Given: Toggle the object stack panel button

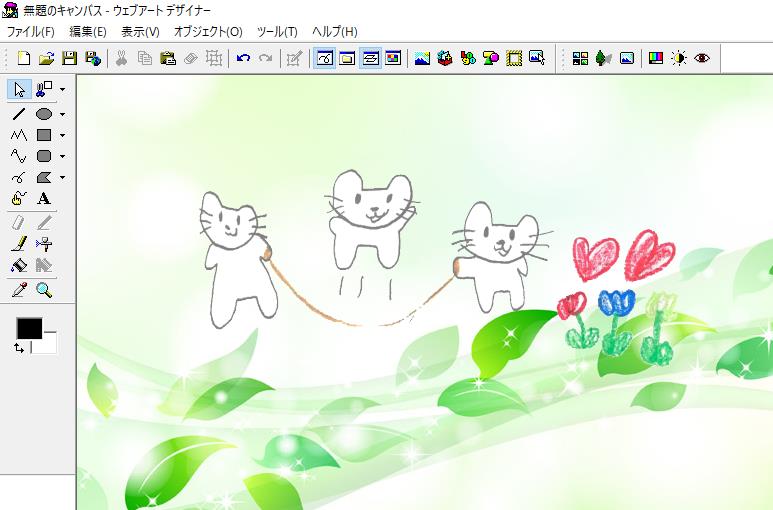Looking at the screenshot, I should click(x=370, y=58).
